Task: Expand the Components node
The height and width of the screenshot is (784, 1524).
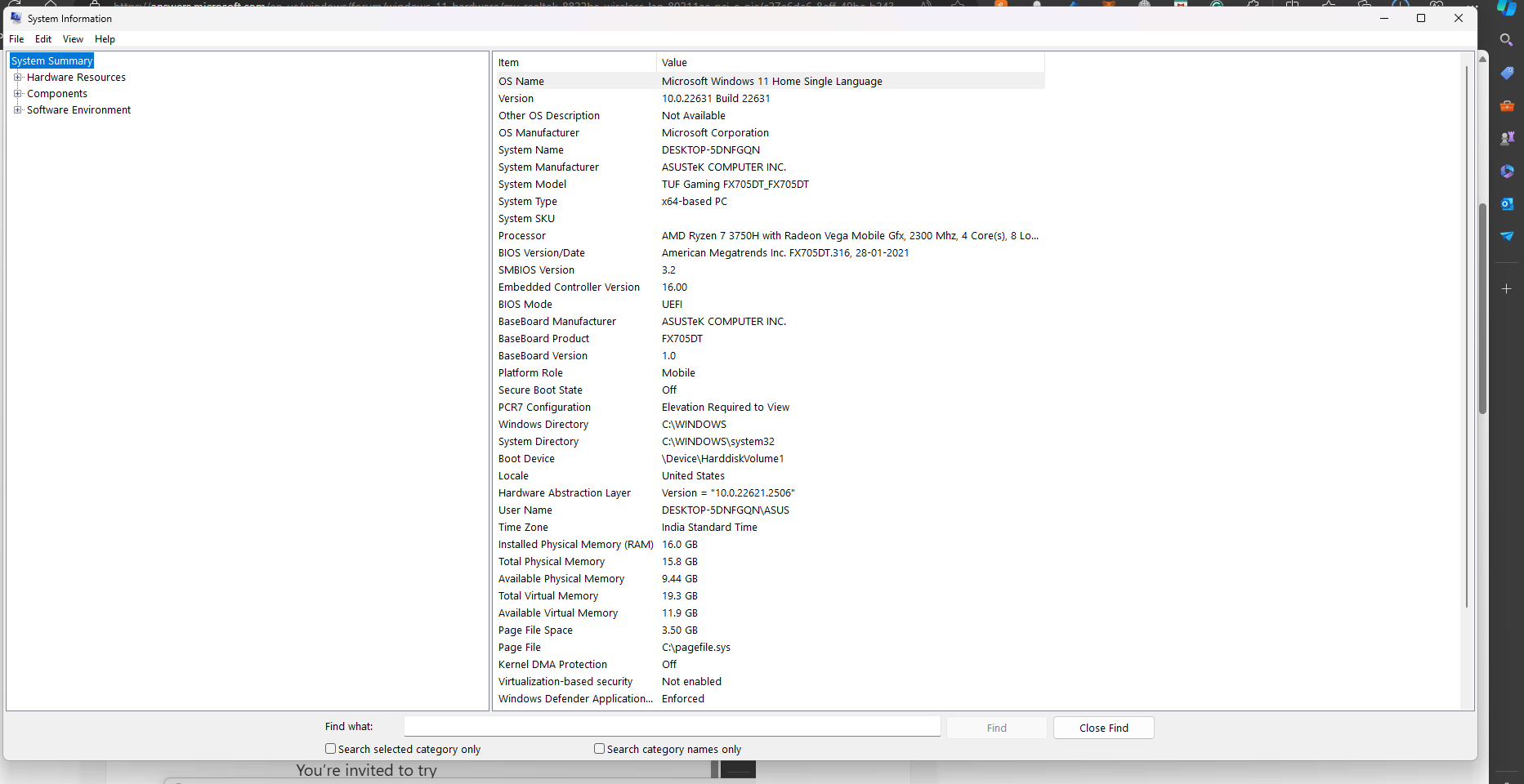Action: tap(18, 93)
